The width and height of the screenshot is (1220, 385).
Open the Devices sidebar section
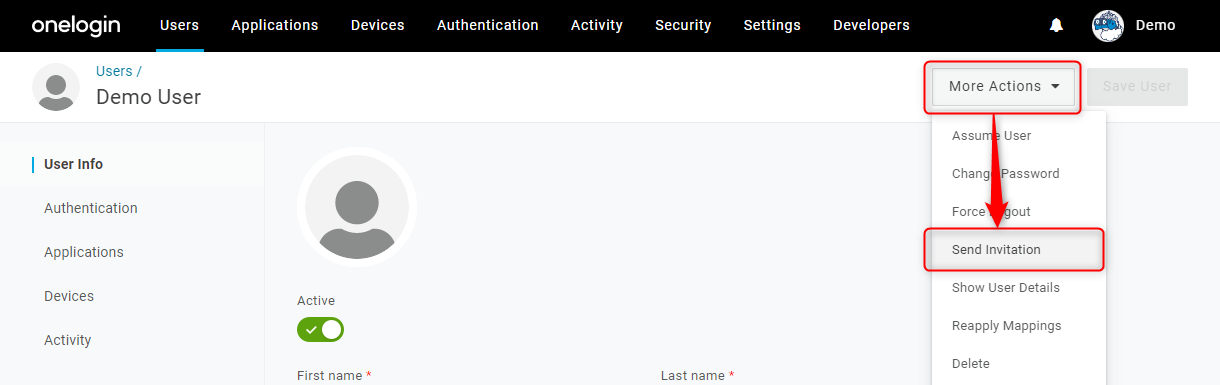tap(69, 296)
